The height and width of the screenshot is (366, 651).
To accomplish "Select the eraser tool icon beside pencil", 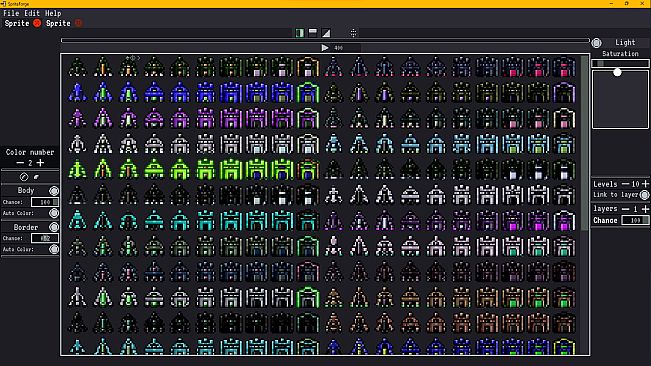I will pyautogui.click(x=37, y=177).
